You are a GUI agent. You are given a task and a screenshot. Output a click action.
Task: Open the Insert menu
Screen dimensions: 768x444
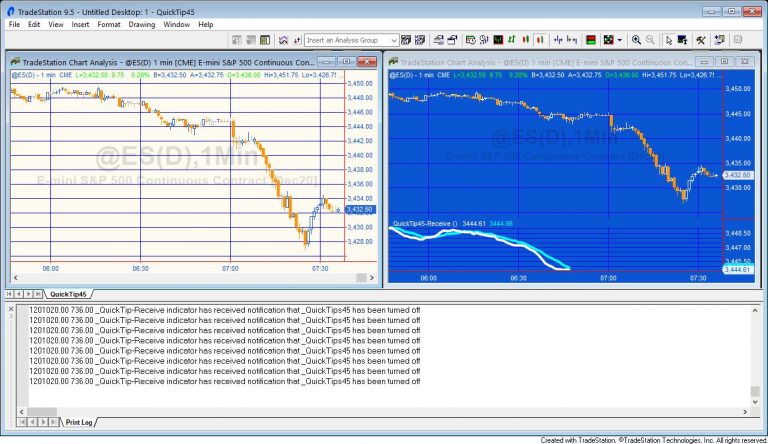pyautogui.click(x=80, y=24)
